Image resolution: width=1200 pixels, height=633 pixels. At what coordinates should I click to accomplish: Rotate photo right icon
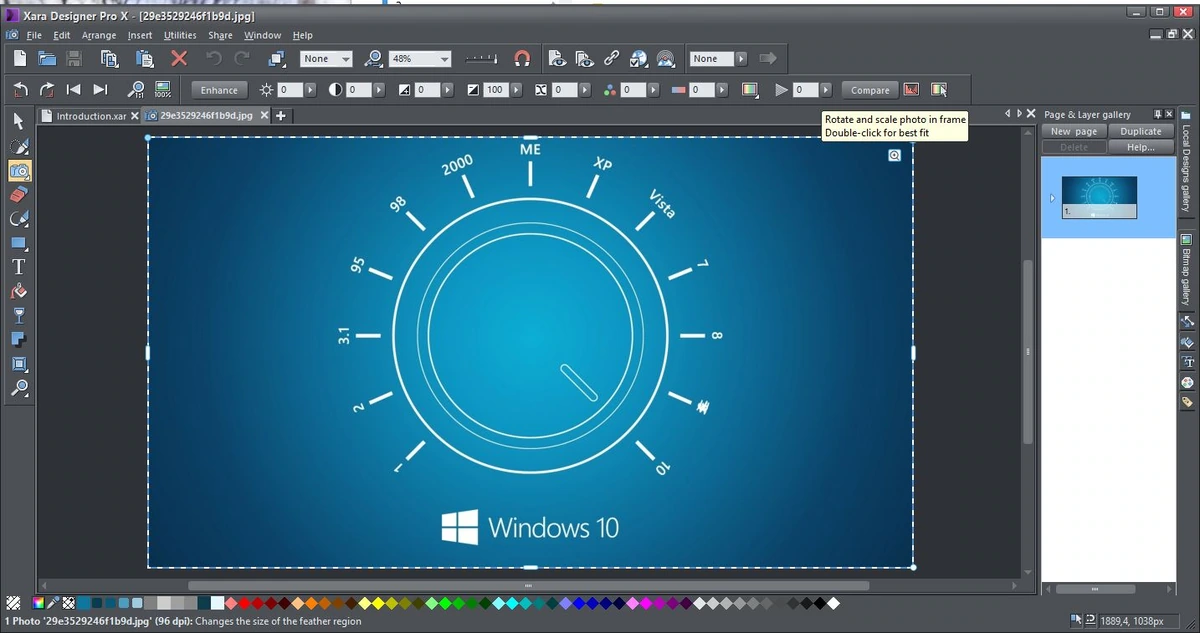[x=46, y=89]
